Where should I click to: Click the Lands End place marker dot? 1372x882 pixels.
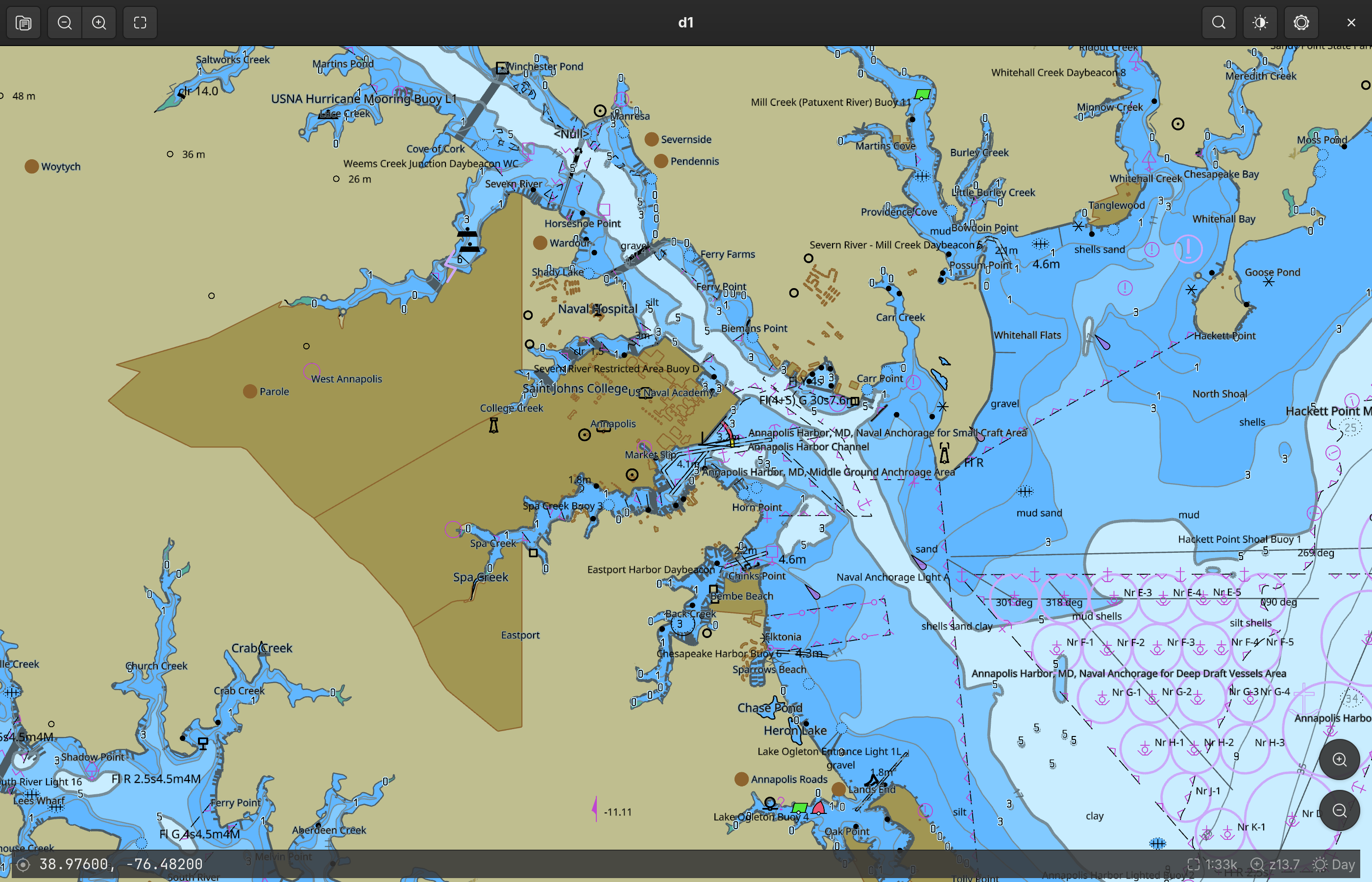[x=839, y=789]
